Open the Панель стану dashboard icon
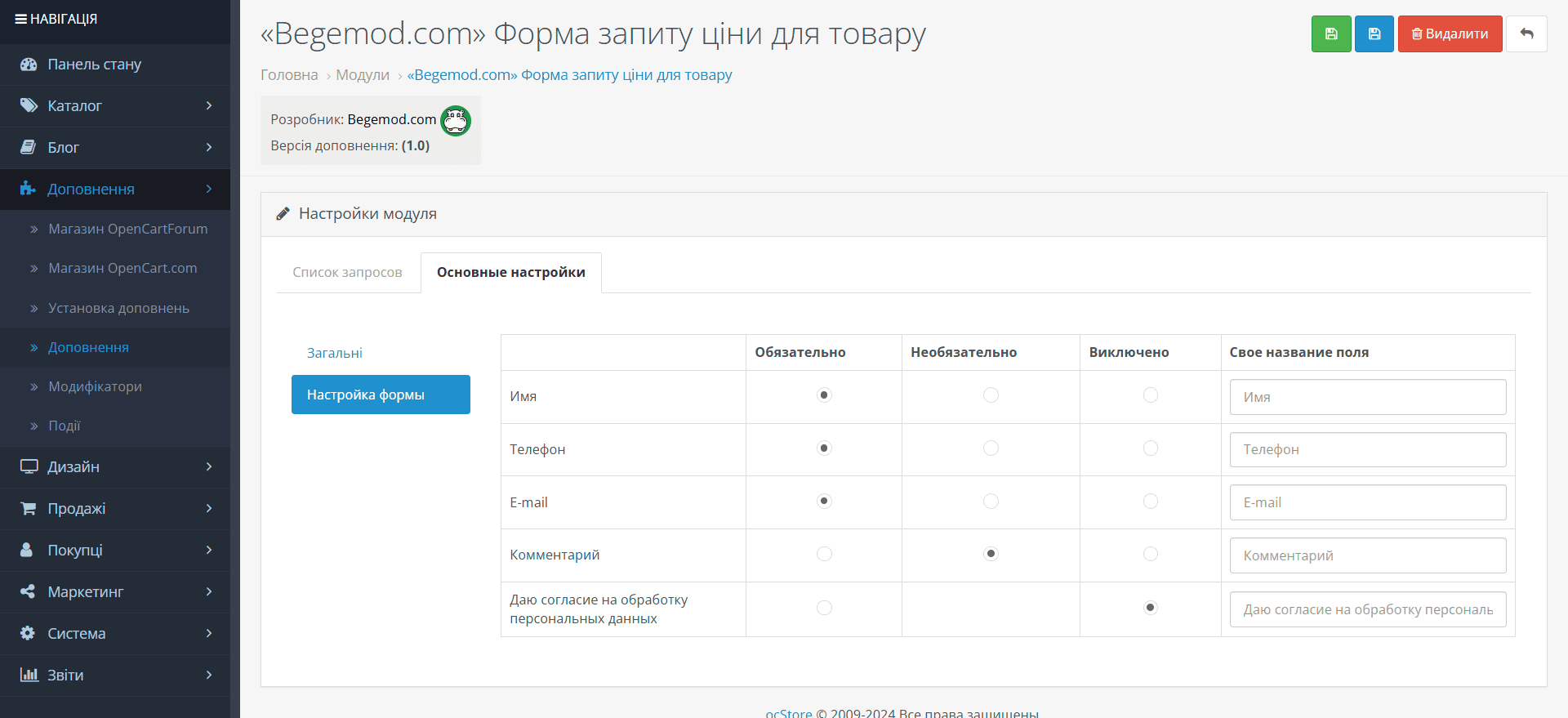 tap(29, 65)
